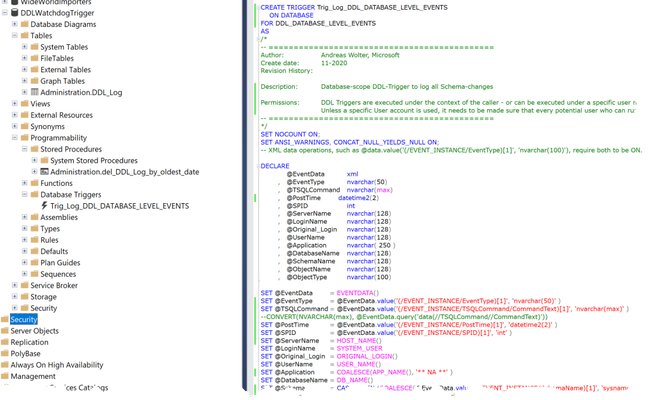Click the Administration.DDL_Log table icon
The height and width of the screenshot is (400, 650).
[35, 92]
